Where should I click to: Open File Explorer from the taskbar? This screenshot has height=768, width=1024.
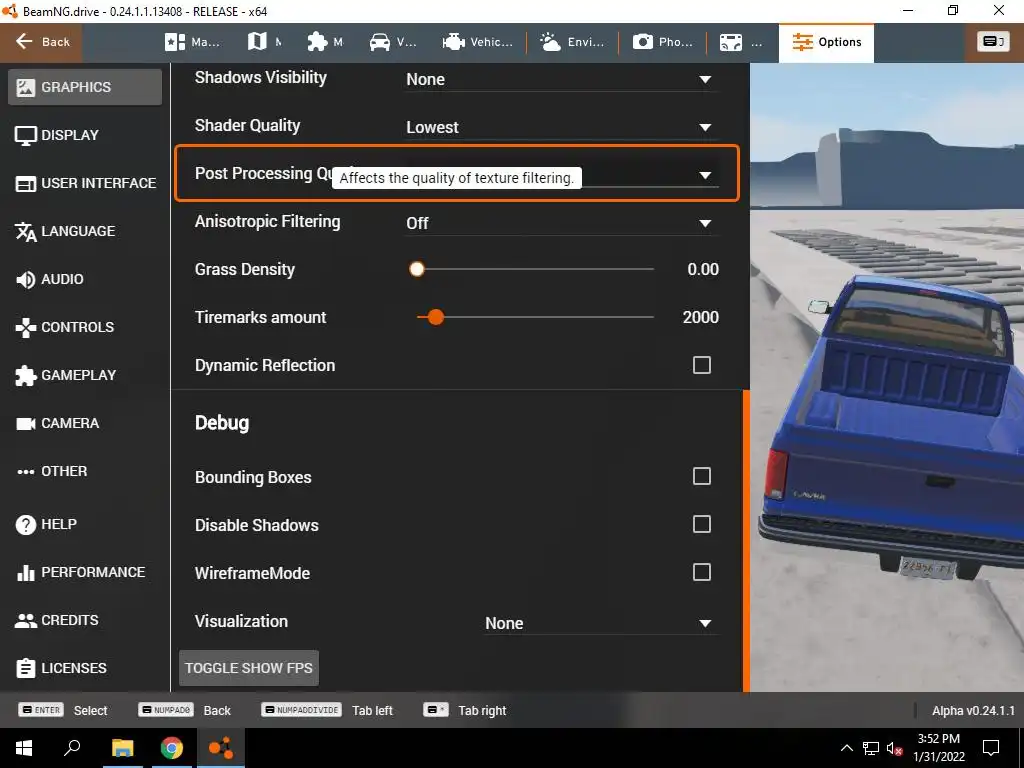[122, 748]
